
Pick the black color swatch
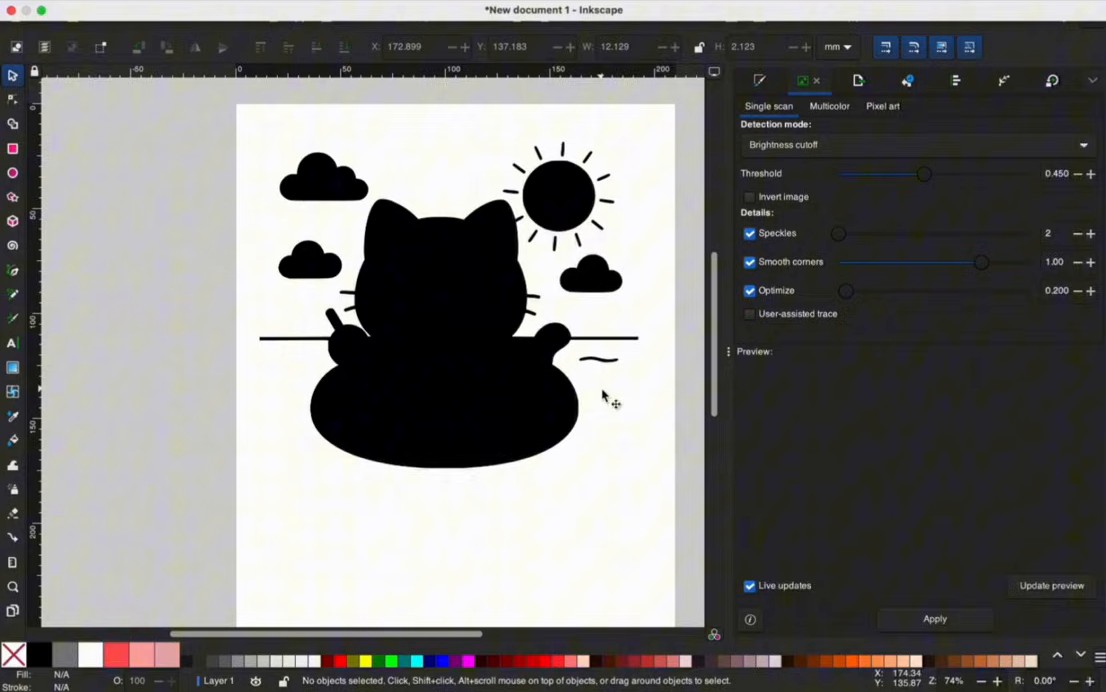(39, 655)
